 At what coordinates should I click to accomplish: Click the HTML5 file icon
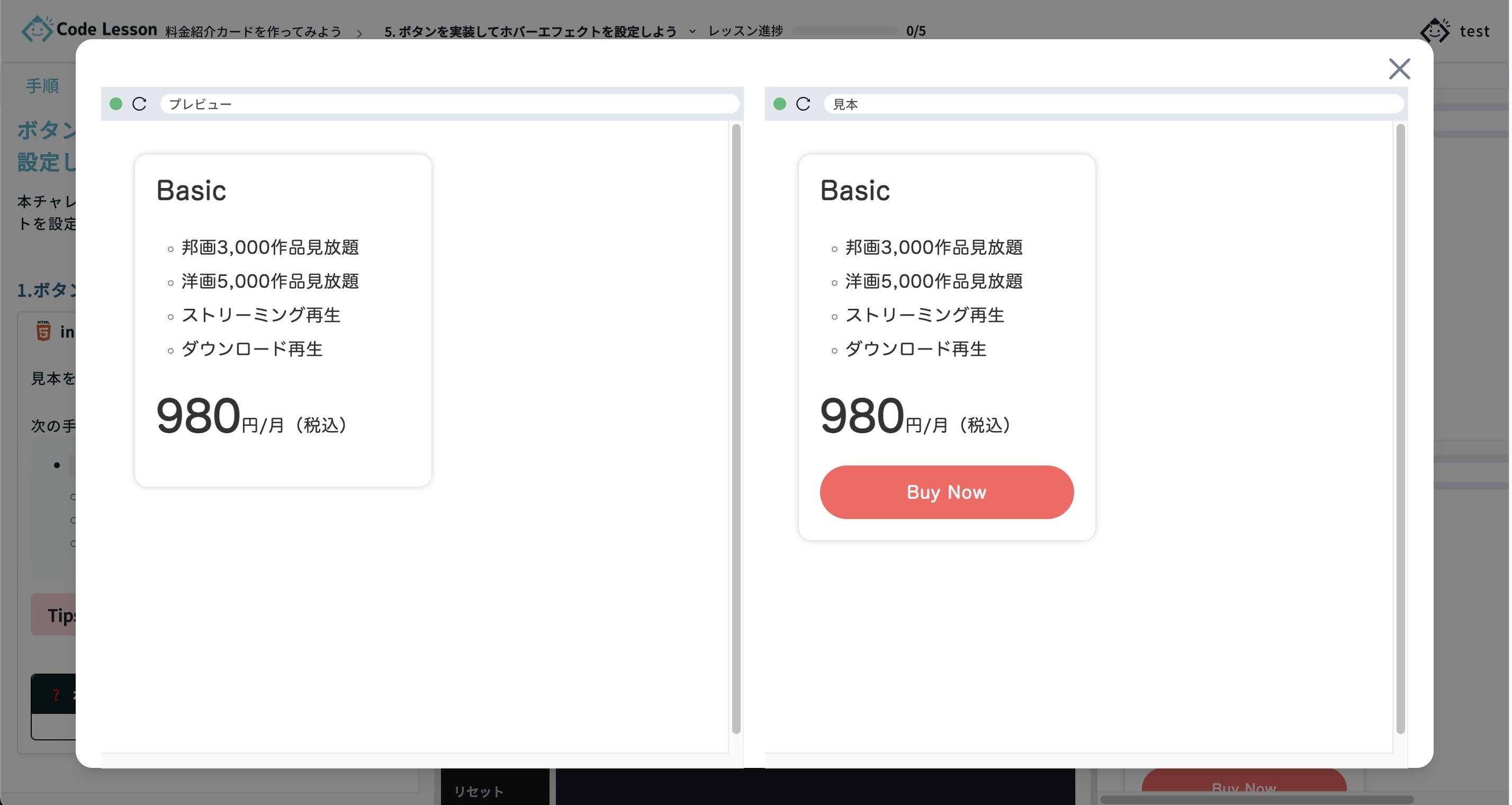coord(43,331)
